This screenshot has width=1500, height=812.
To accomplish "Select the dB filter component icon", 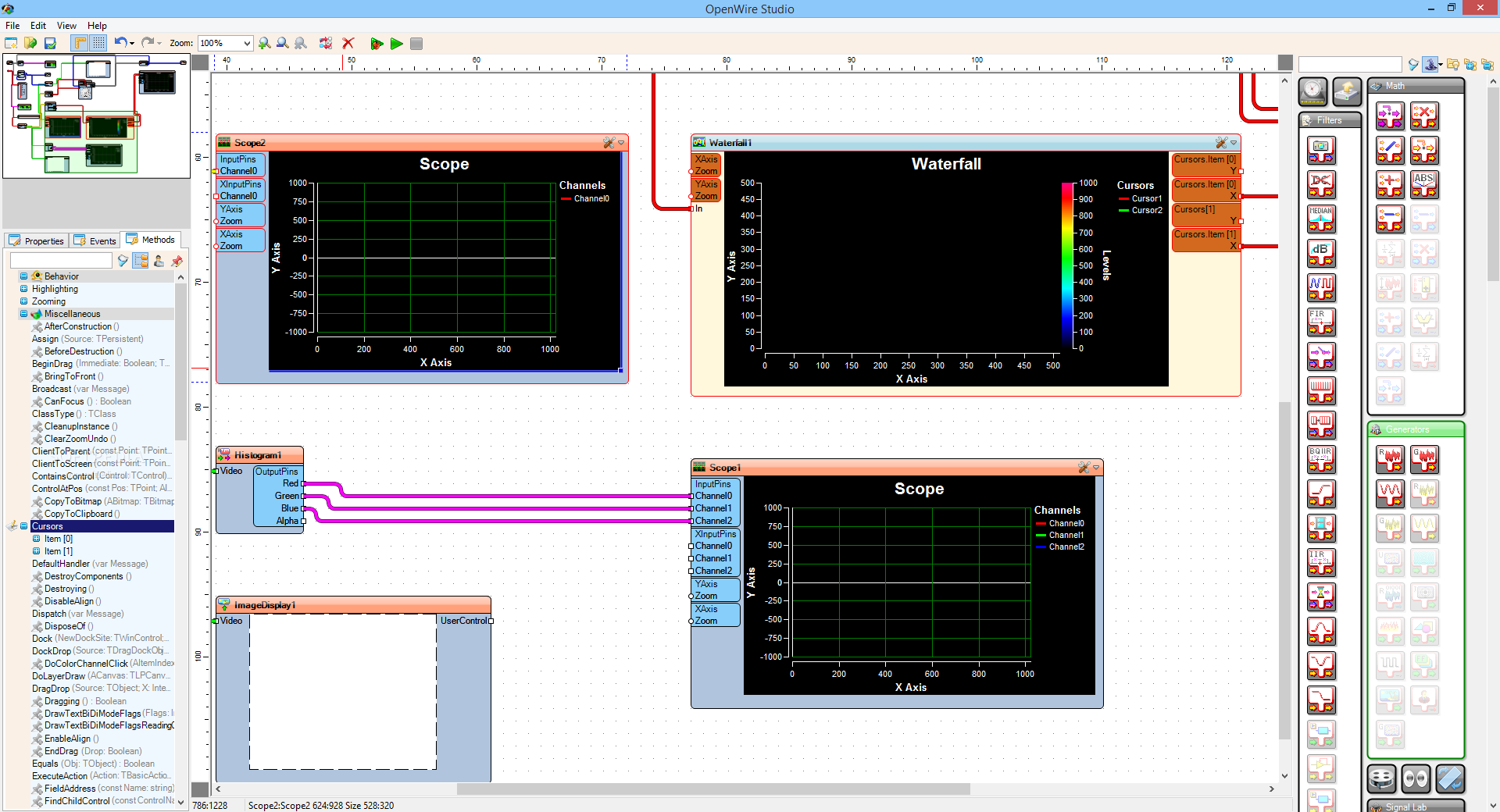I will [x=1321, y=253].
